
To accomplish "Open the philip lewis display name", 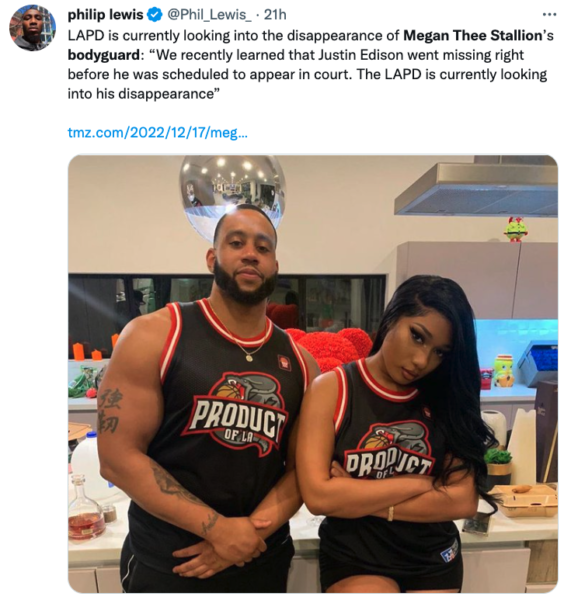I will [x=106, y=15].
